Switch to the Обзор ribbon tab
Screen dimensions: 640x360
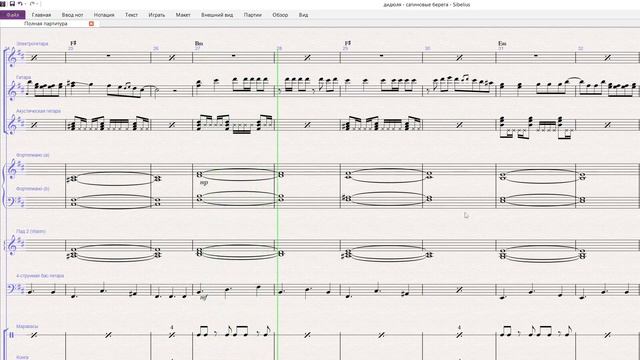(x=280, y=15)
